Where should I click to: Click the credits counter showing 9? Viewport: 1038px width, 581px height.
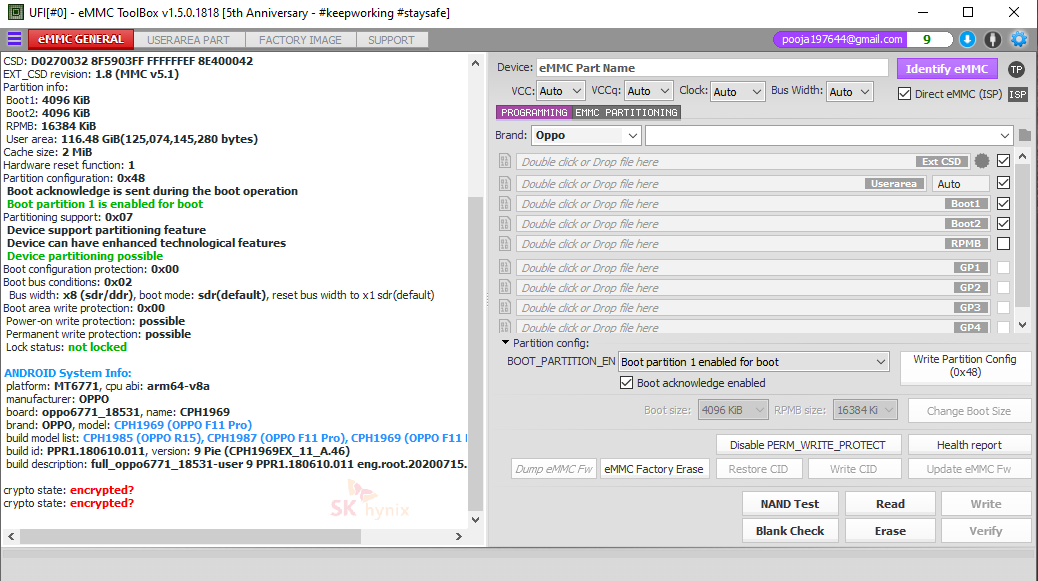click(x=927, y=40)
